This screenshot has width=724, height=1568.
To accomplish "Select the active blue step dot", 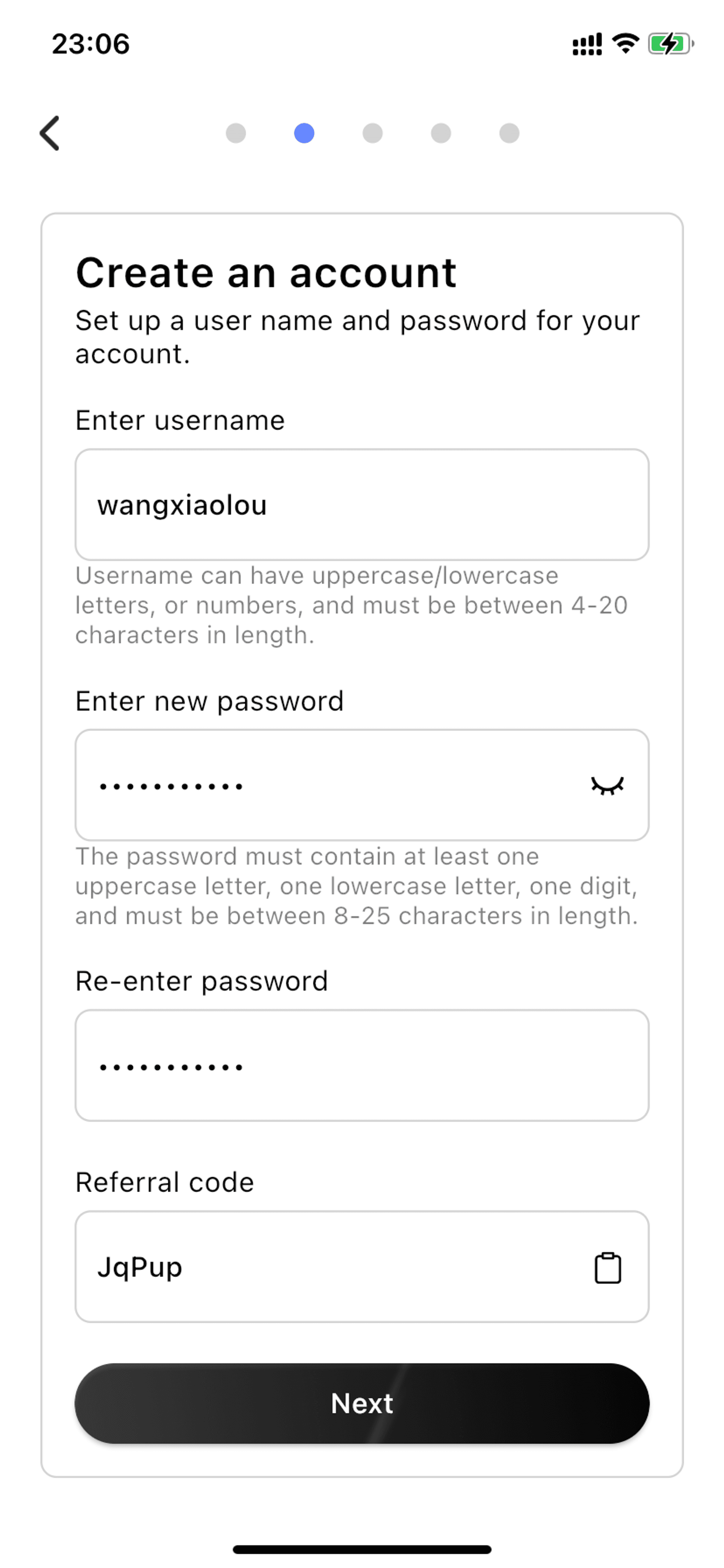I will click(x=304, y=133).
